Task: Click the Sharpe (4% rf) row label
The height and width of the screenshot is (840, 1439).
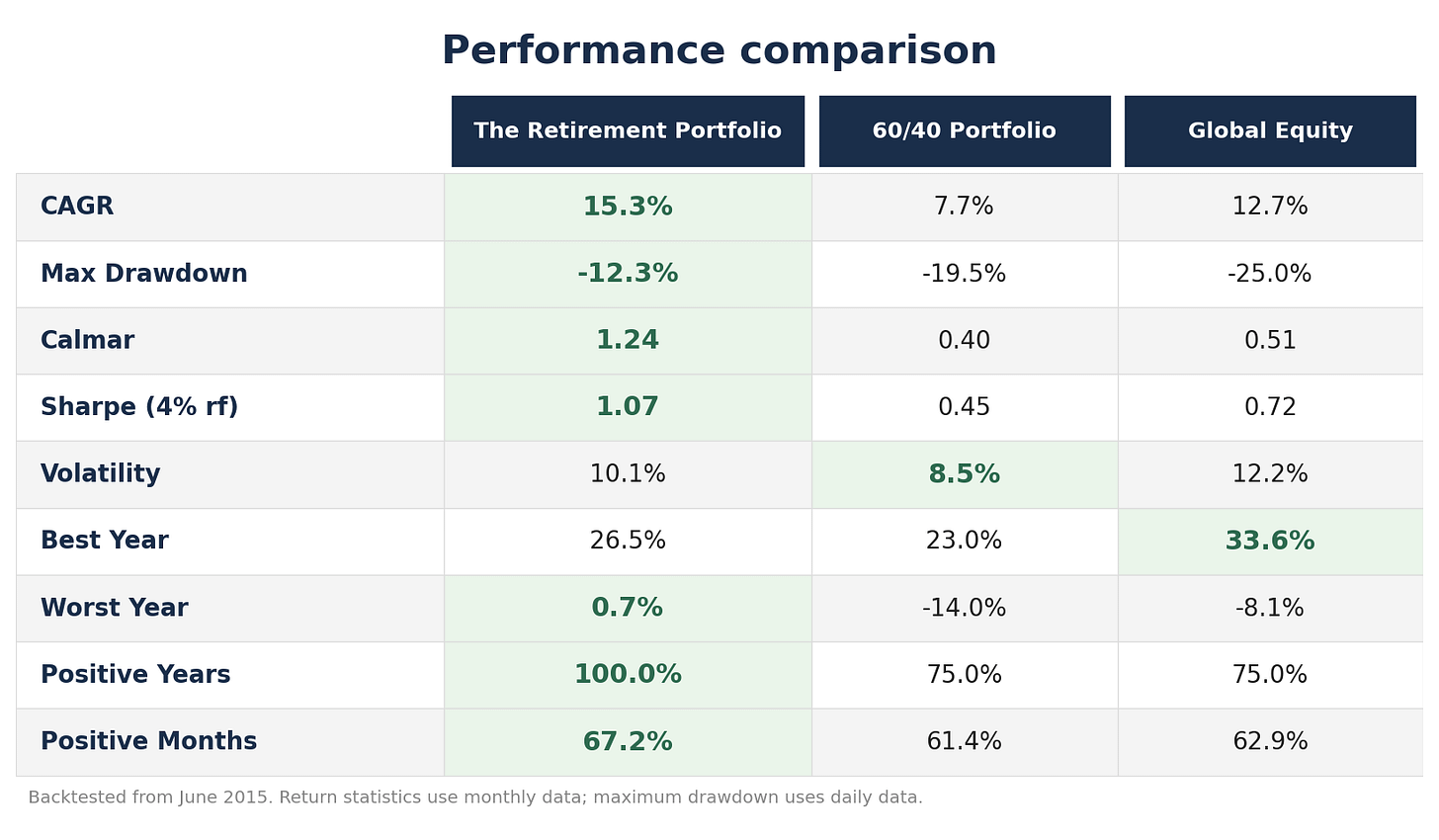Action: (x=139, y=408)
